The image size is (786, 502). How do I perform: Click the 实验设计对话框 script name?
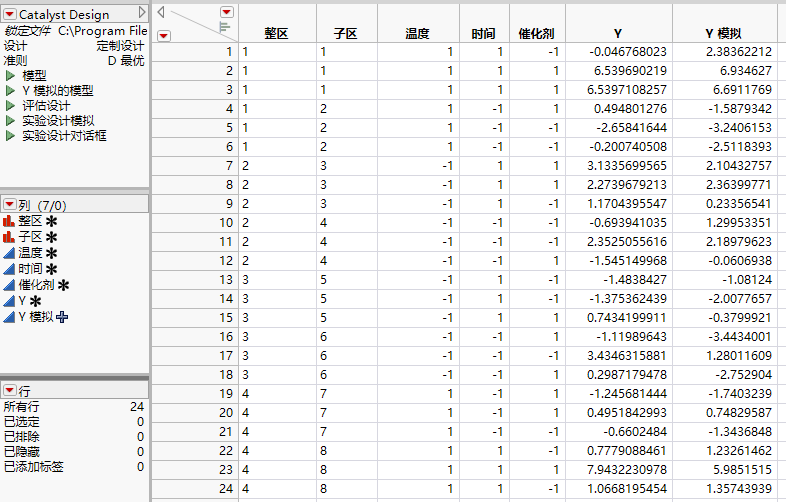(64, 136)
